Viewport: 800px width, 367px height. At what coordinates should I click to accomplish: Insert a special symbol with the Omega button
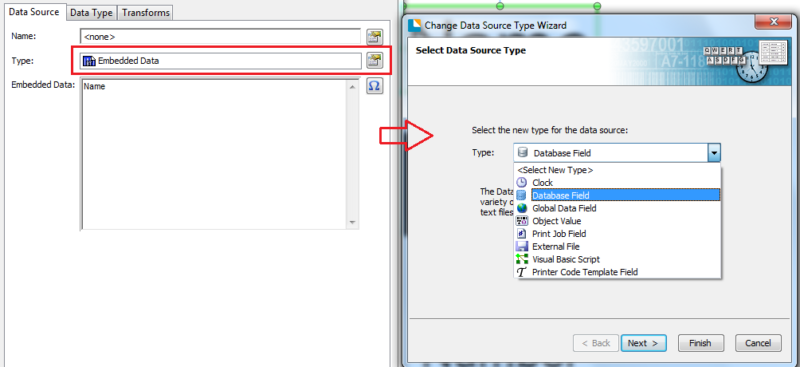[x=374, y=86]
